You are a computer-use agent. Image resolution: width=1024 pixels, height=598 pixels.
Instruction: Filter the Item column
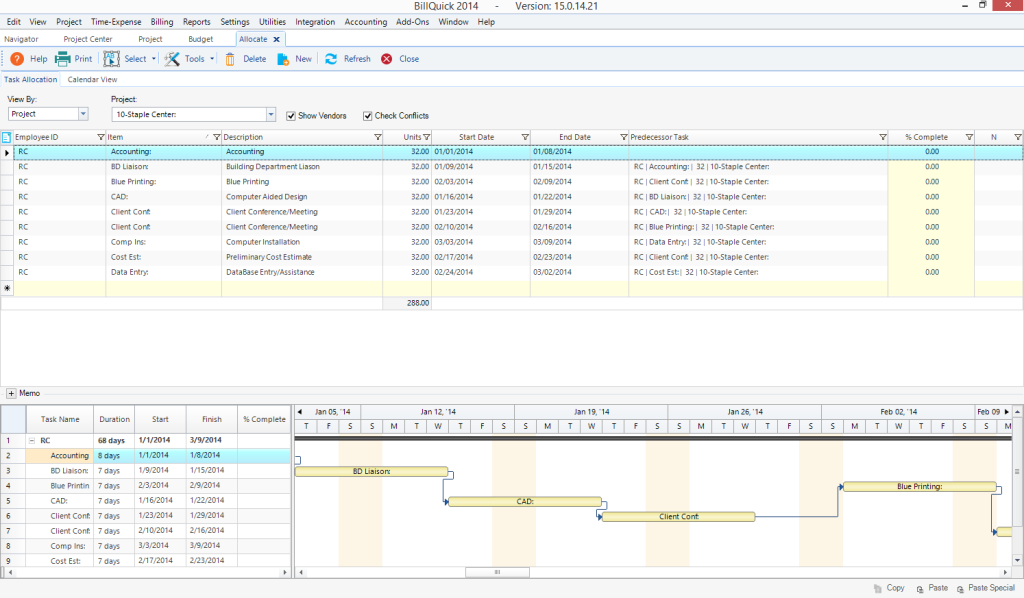coord(217,137)
